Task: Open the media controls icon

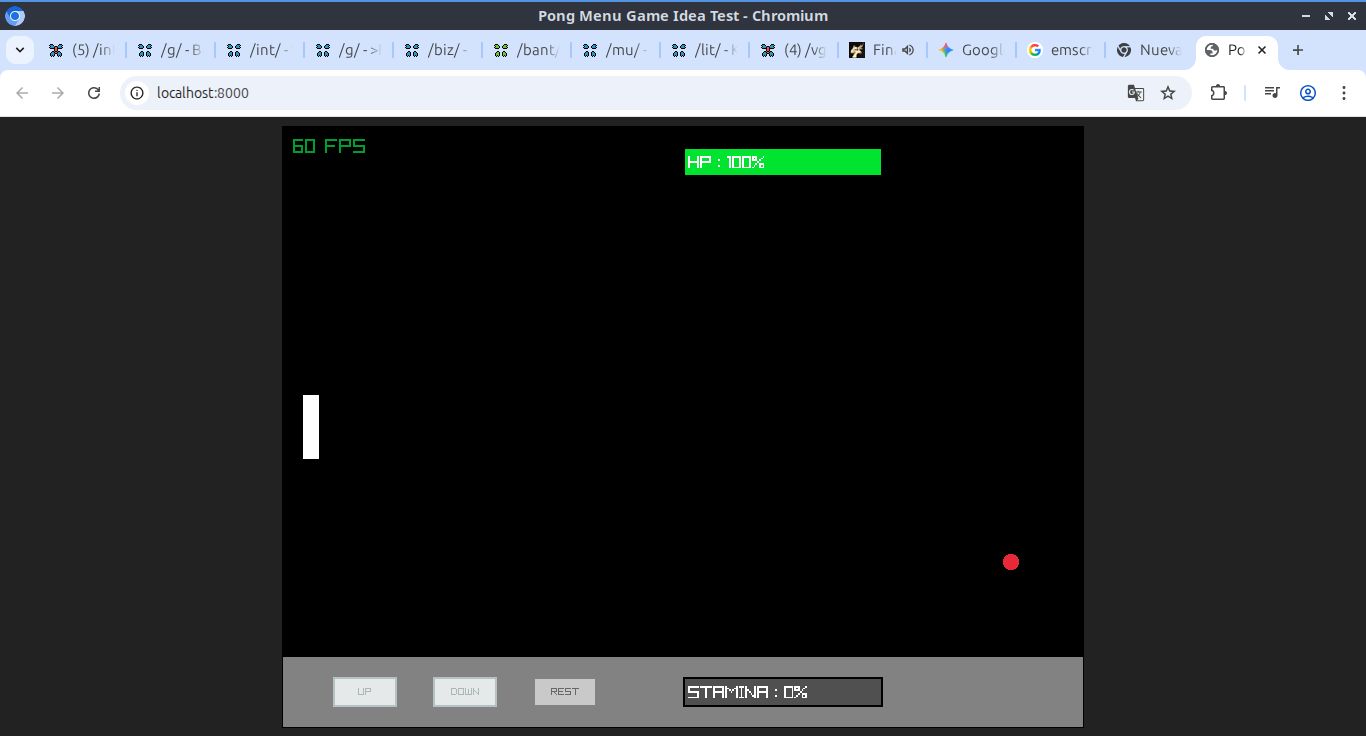Action: (1272, 93)
